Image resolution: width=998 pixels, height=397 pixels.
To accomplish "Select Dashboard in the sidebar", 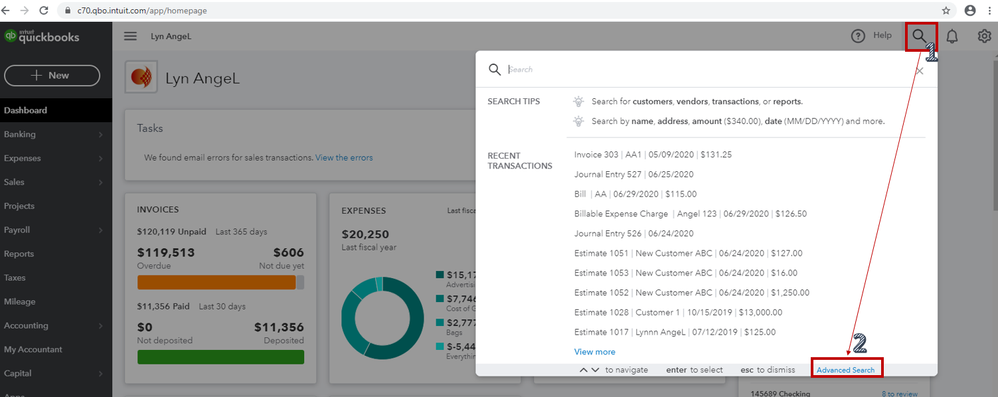I will point(56,110).
